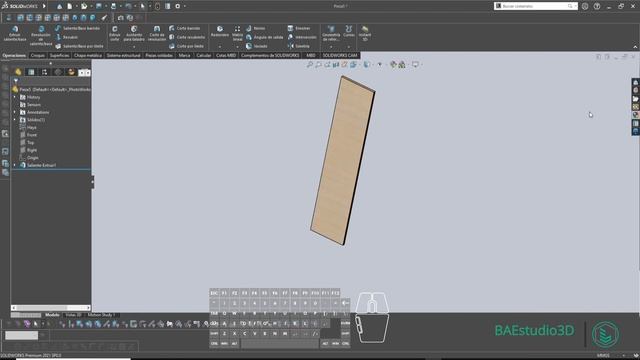The width and height of the screenshot is (640, 360).
Task: Choose Saliente/Base por límite command
Action: pos(79,46)
